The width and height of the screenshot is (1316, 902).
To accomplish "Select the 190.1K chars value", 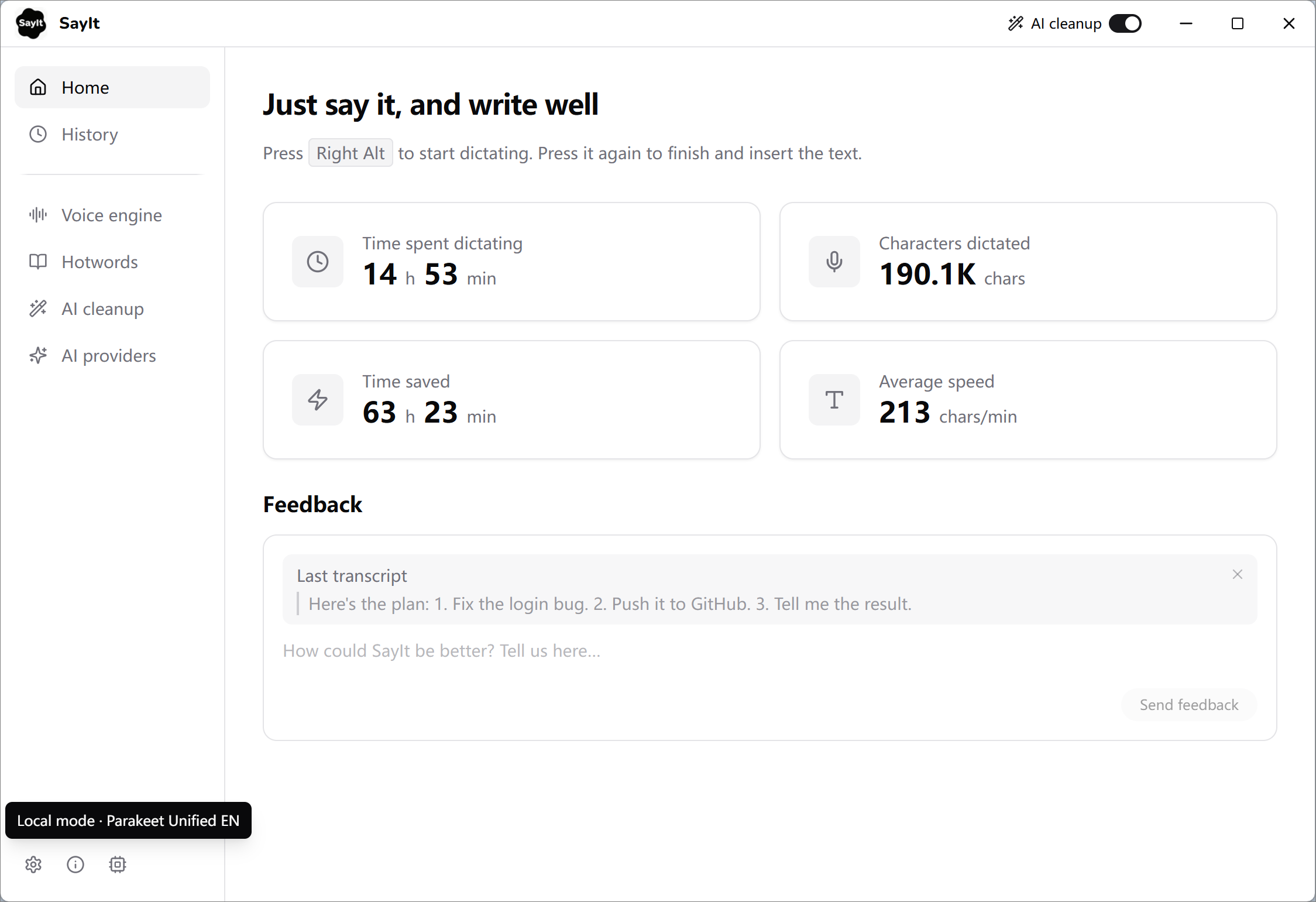I will (x=952, y=275).
